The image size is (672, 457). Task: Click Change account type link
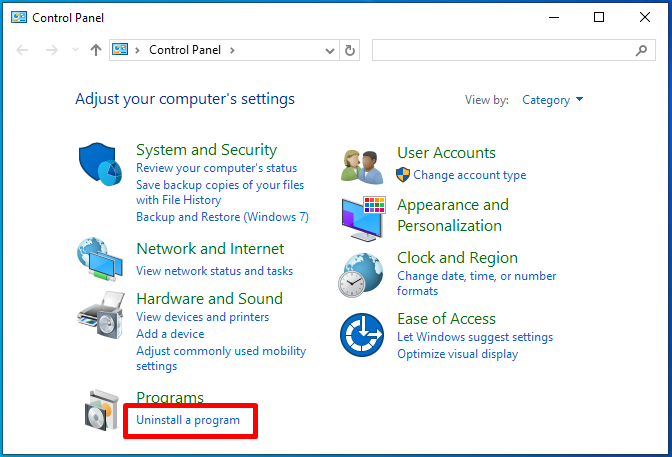470,175
